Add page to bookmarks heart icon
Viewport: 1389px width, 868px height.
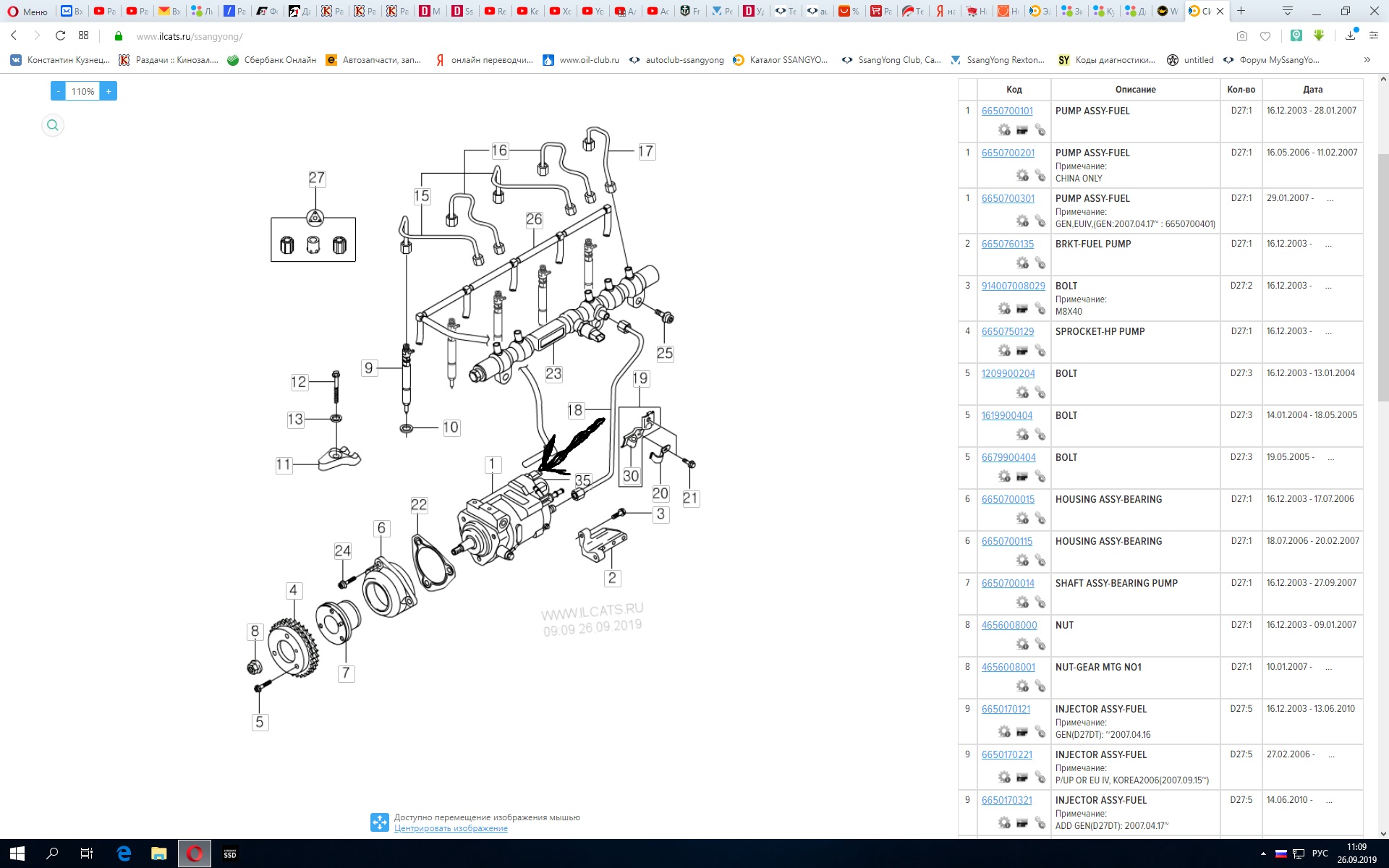[x=1265, y=35]
